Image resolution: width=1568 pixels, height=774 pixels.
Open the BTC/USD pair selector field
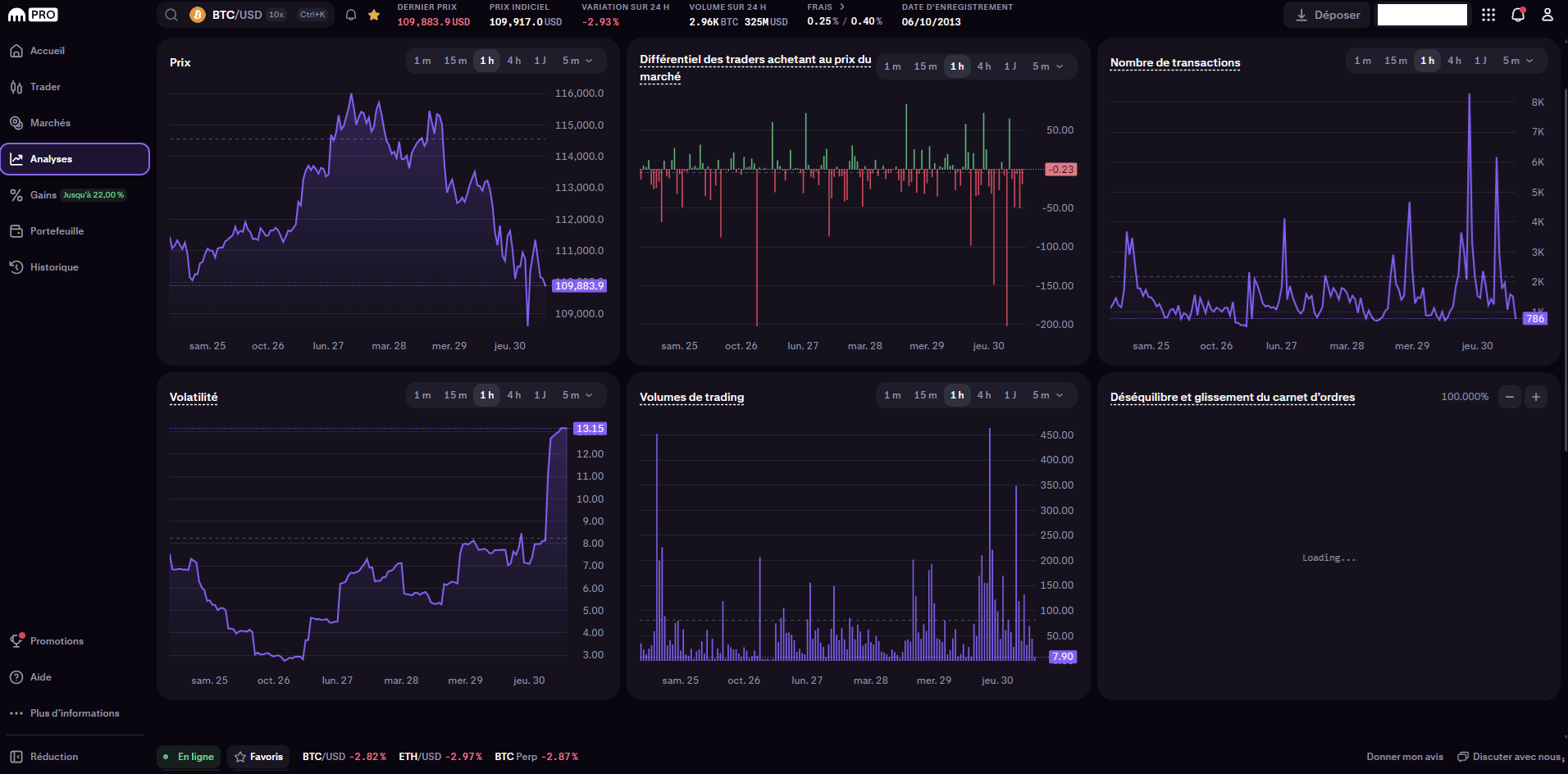[236, 14]
